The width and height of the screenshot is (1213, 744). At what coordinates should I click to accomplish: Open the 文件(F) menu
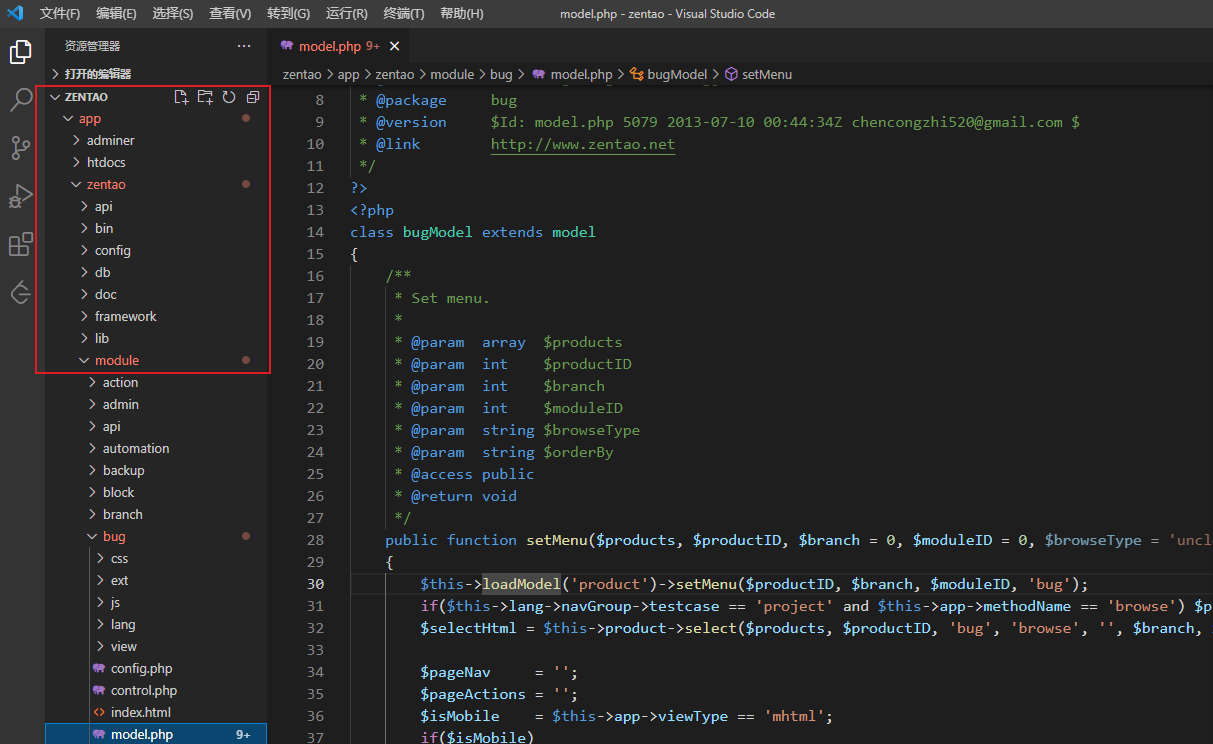(60, 14)
